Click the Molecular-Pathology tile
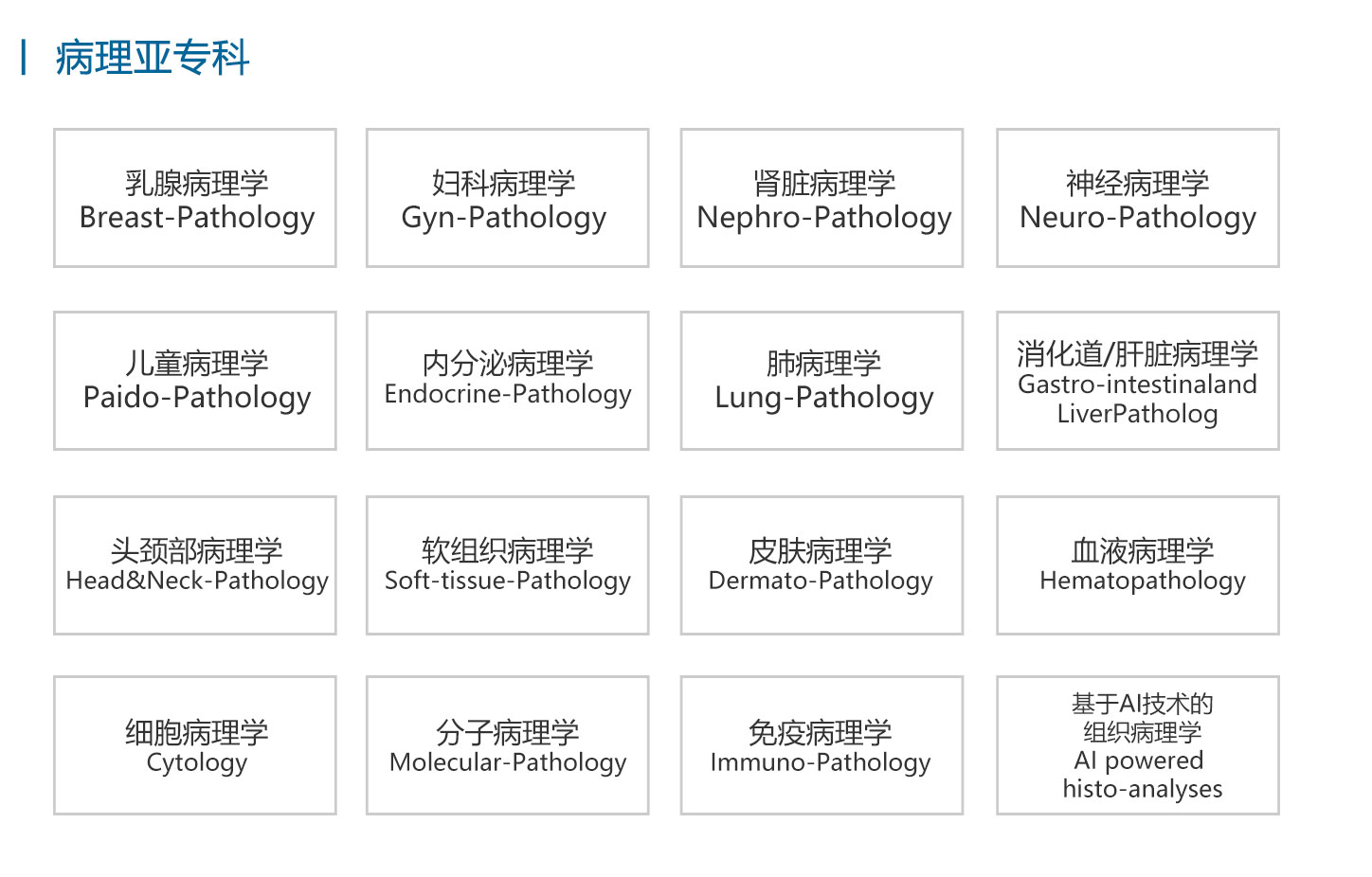1372x877 pixels. tap(508, 745)
